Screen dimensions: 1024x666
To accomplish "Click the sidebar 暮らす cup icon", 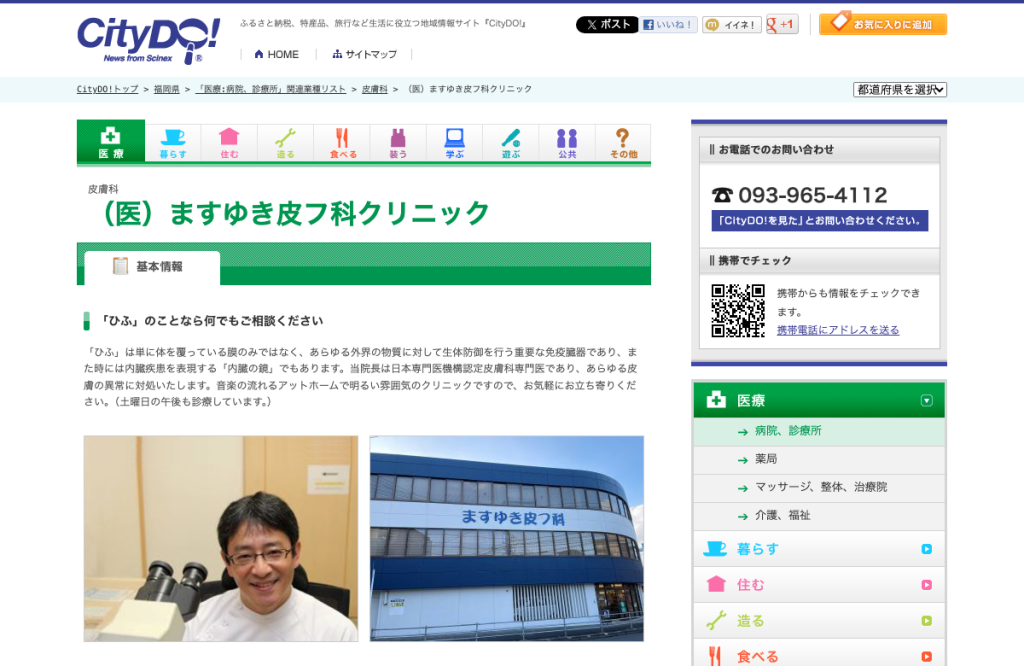I will click(715, 548).
